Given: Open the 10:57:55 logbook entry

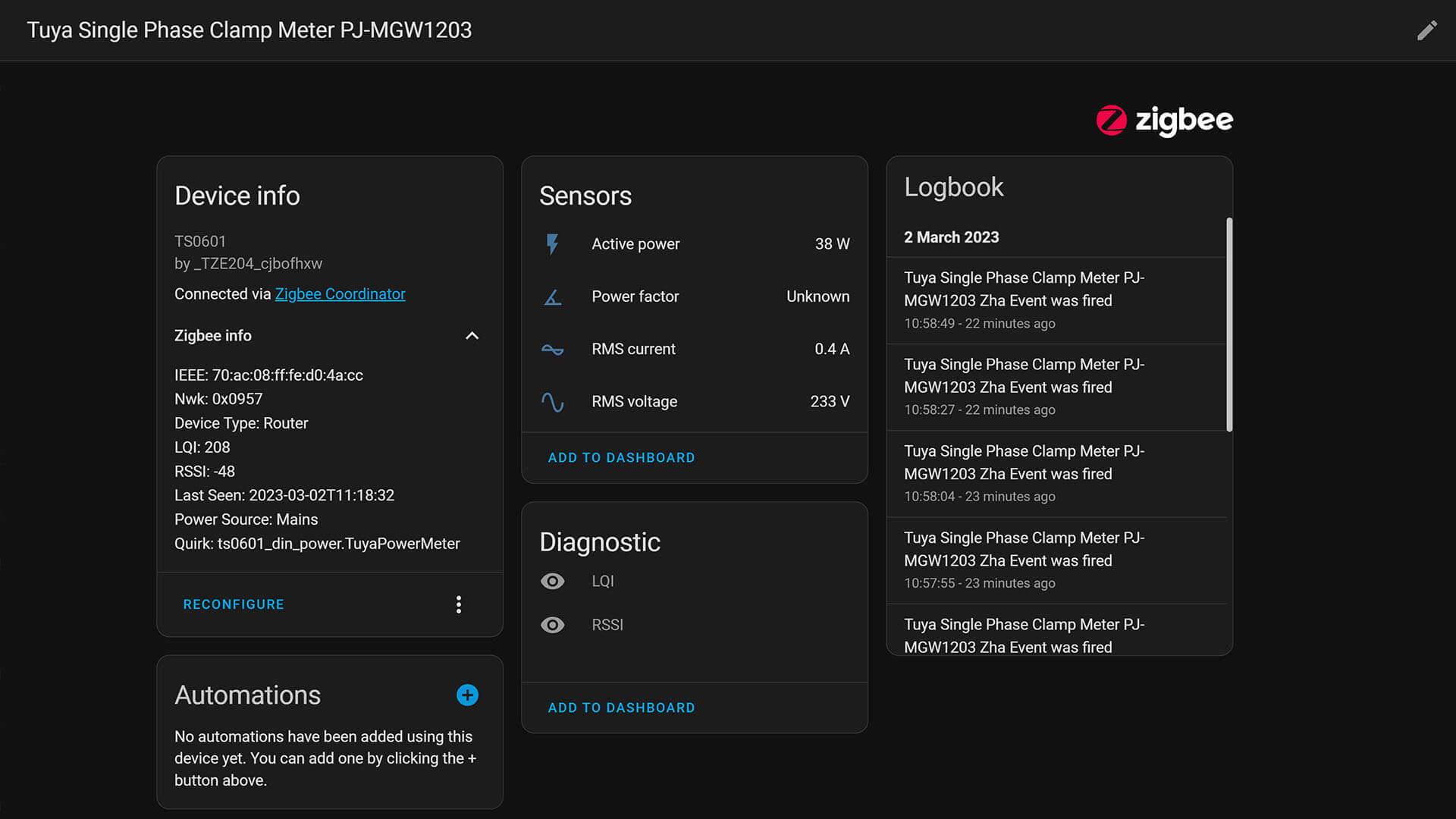Looking at the screenshot, I should [x=1056, y=560].
